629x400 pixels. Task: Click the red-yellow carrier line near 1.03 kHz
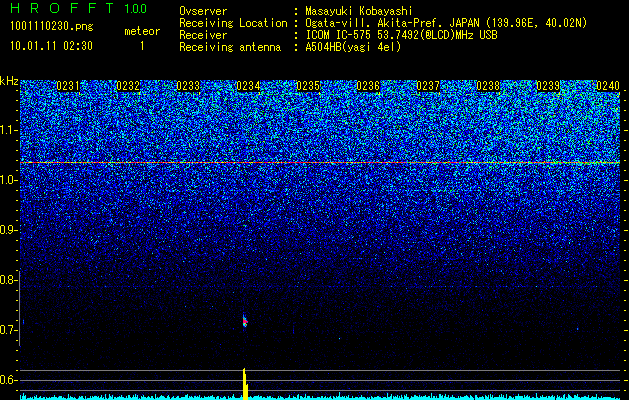[320, 162]
